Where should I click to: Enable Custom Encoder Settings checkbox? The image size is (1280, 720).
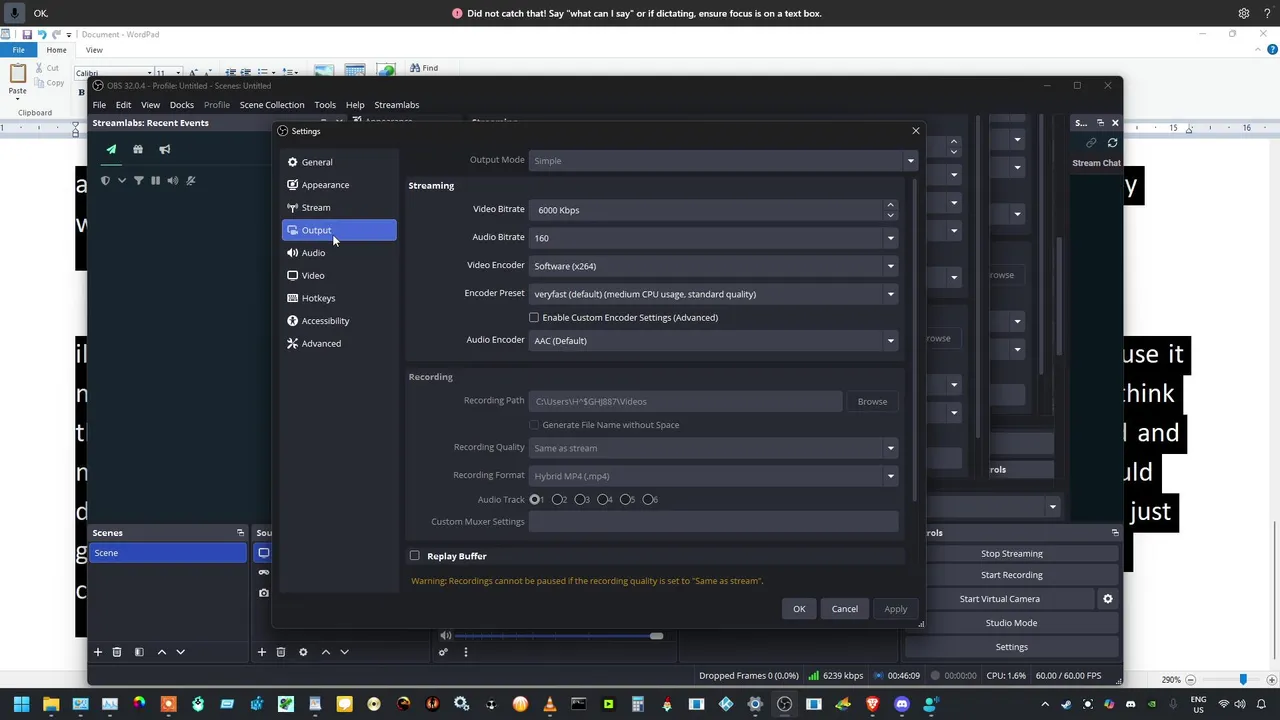[534, 318]
